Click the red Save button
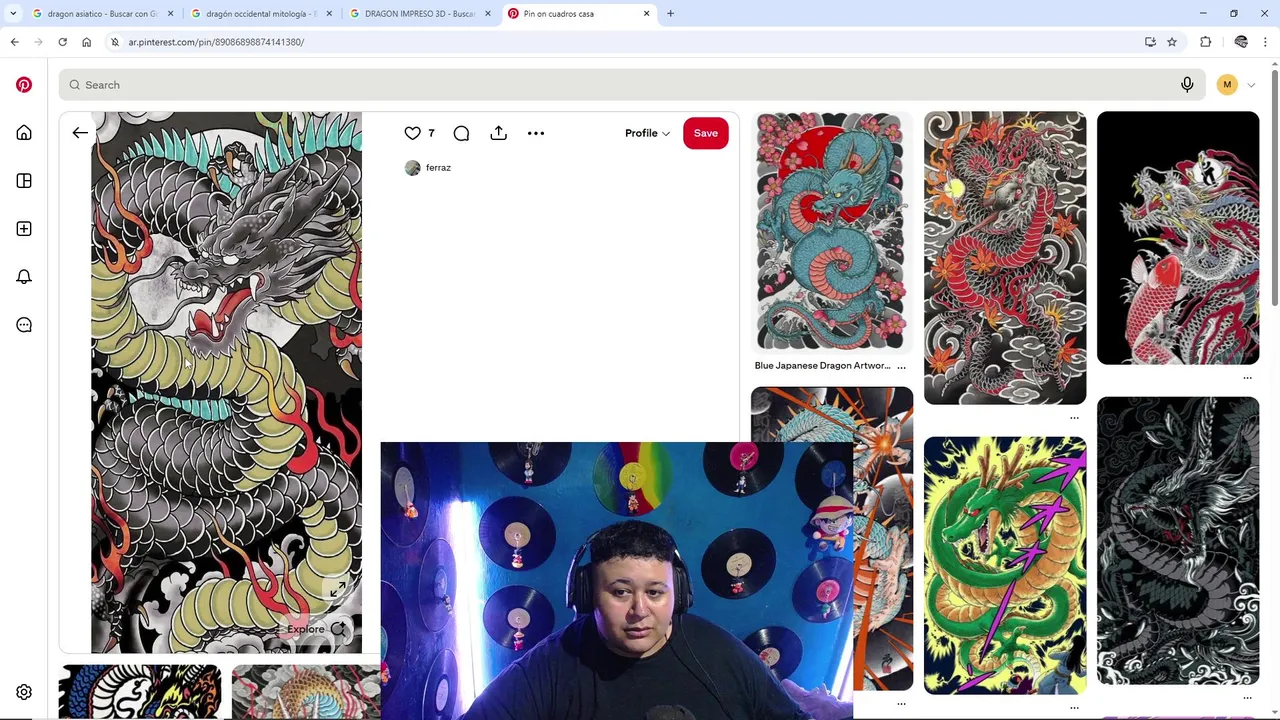 (x=706, y=133)
